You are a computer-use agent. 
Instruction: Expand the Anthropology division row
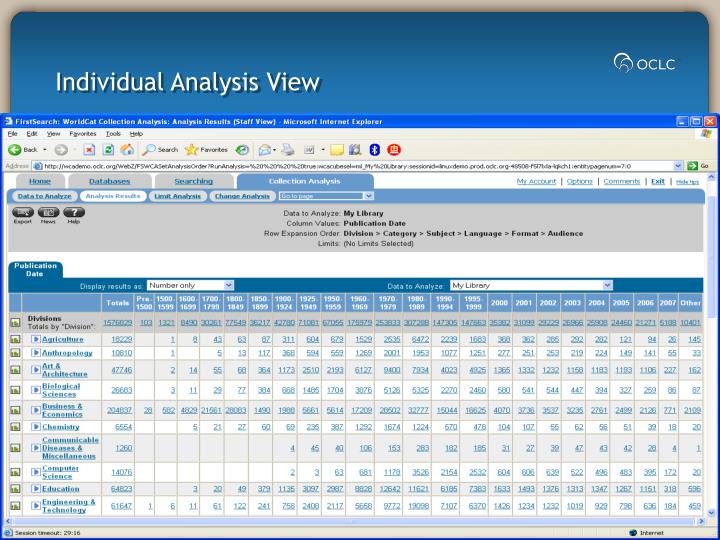point(36,353)
